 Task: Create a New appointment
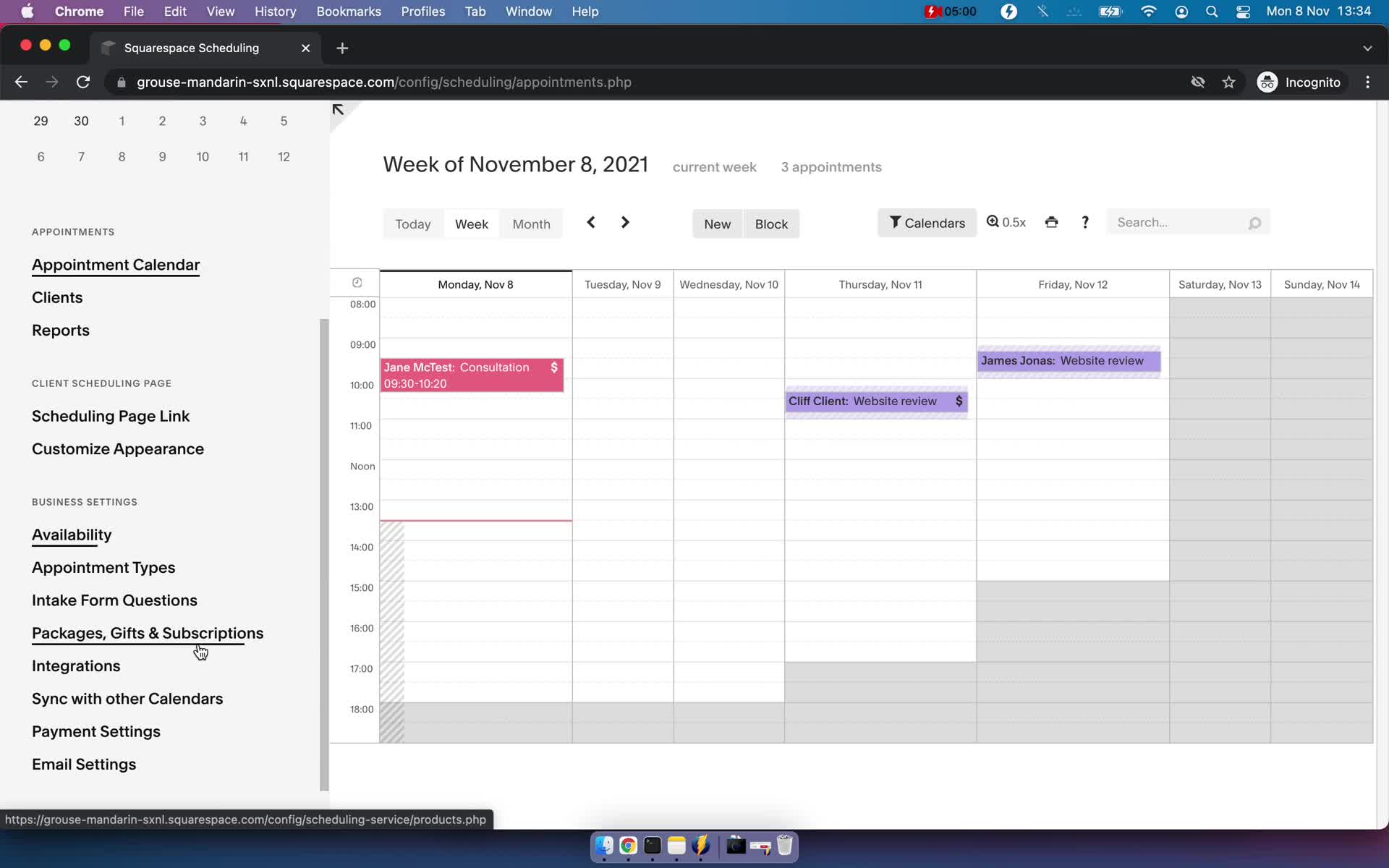[717, 224]
